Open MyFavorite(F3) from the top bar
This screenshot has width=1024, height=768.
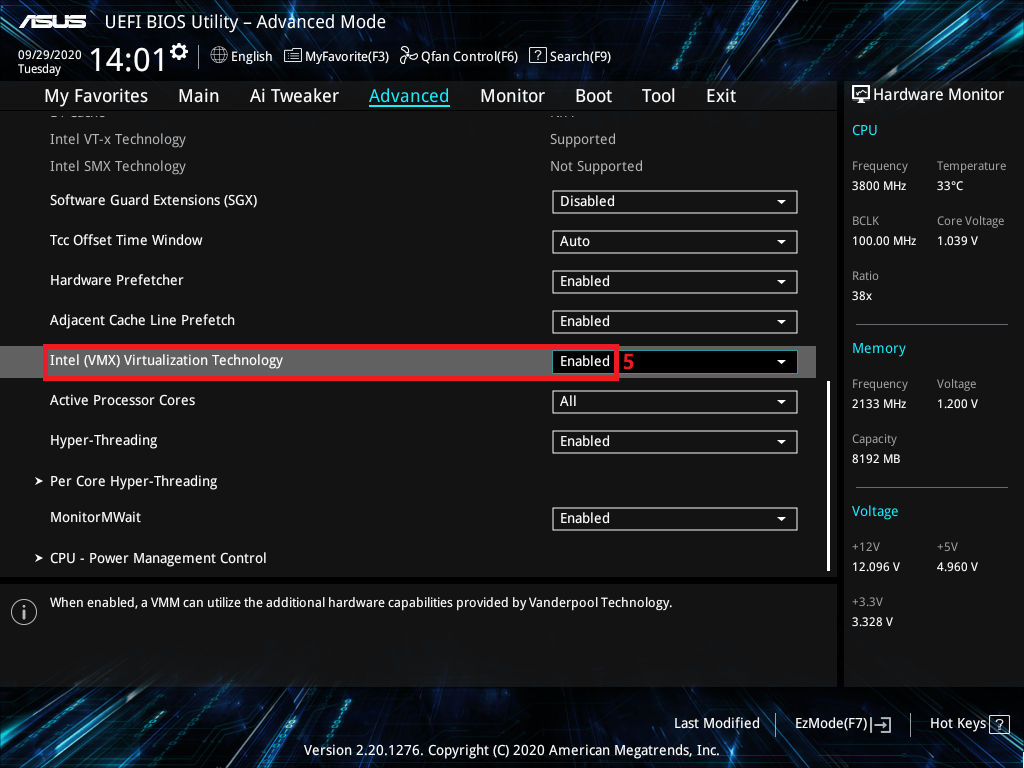pos(336,56)
